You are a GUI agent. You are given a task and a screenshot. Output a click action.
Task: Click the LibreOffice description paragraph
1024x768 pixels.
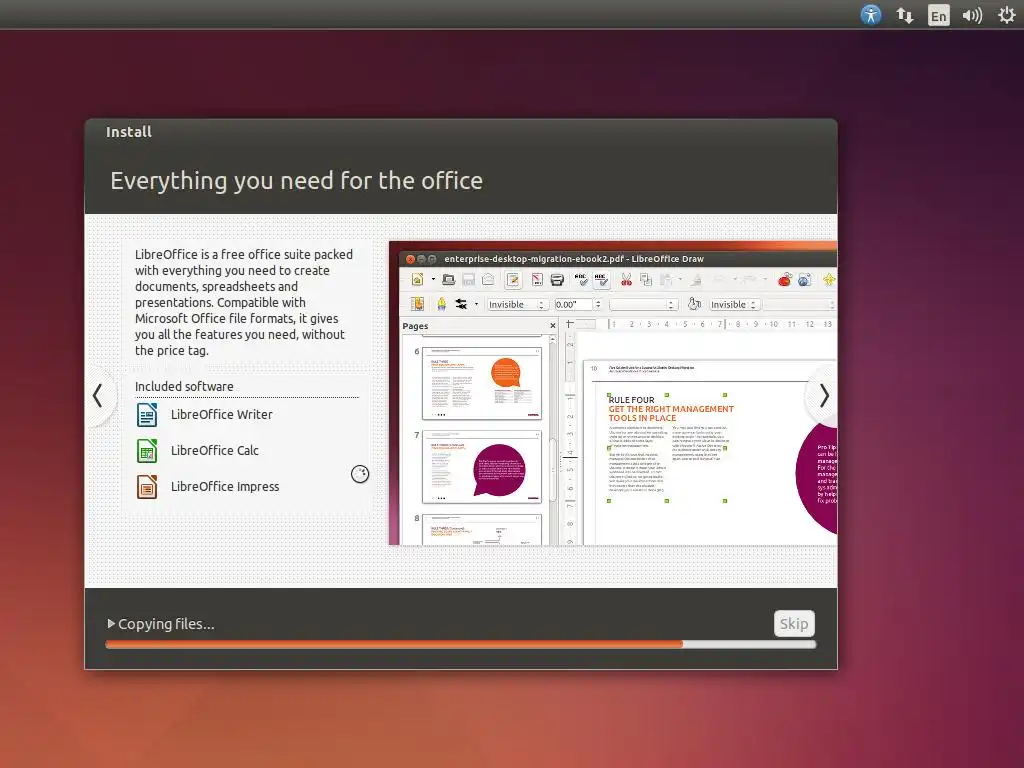click(x=244, y=302)
